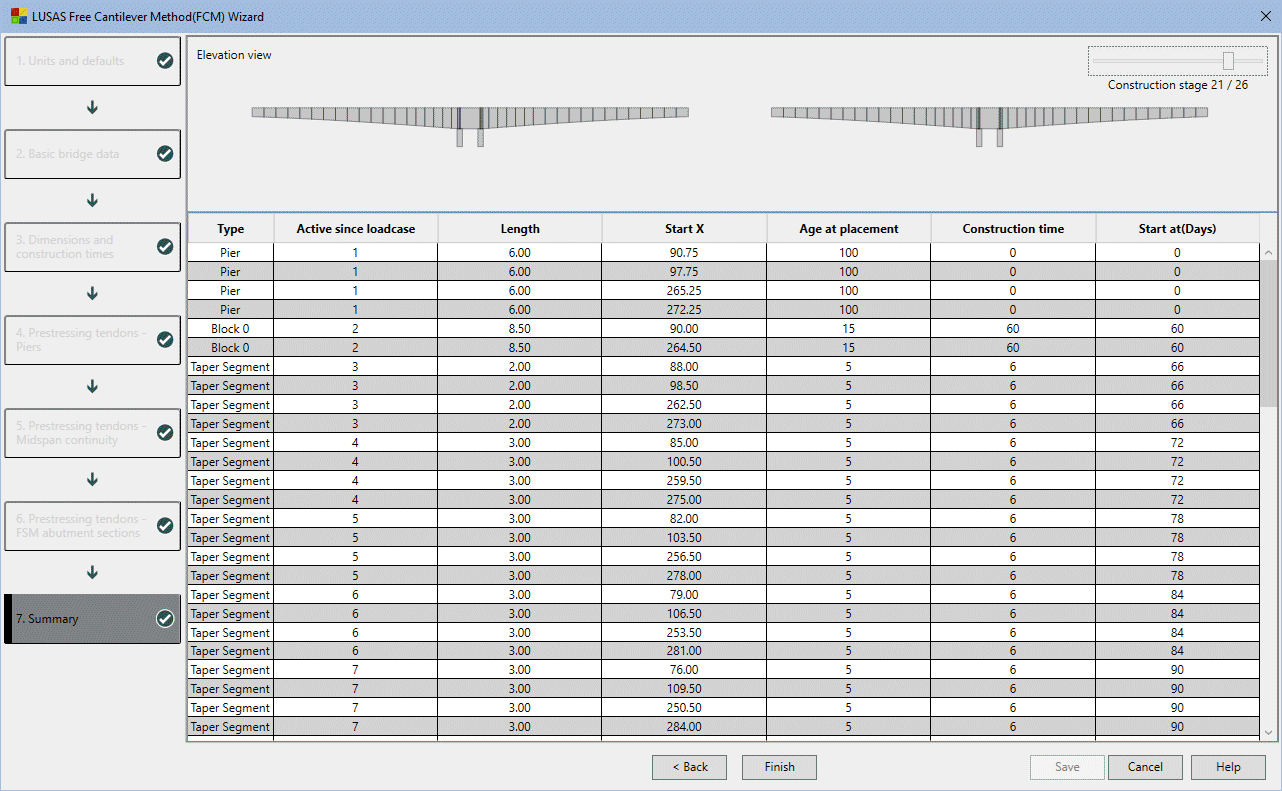Select the Summary step in wizard sidebar
The width and height of the screenshot is (1282, 791).
[x=92, y=619]
